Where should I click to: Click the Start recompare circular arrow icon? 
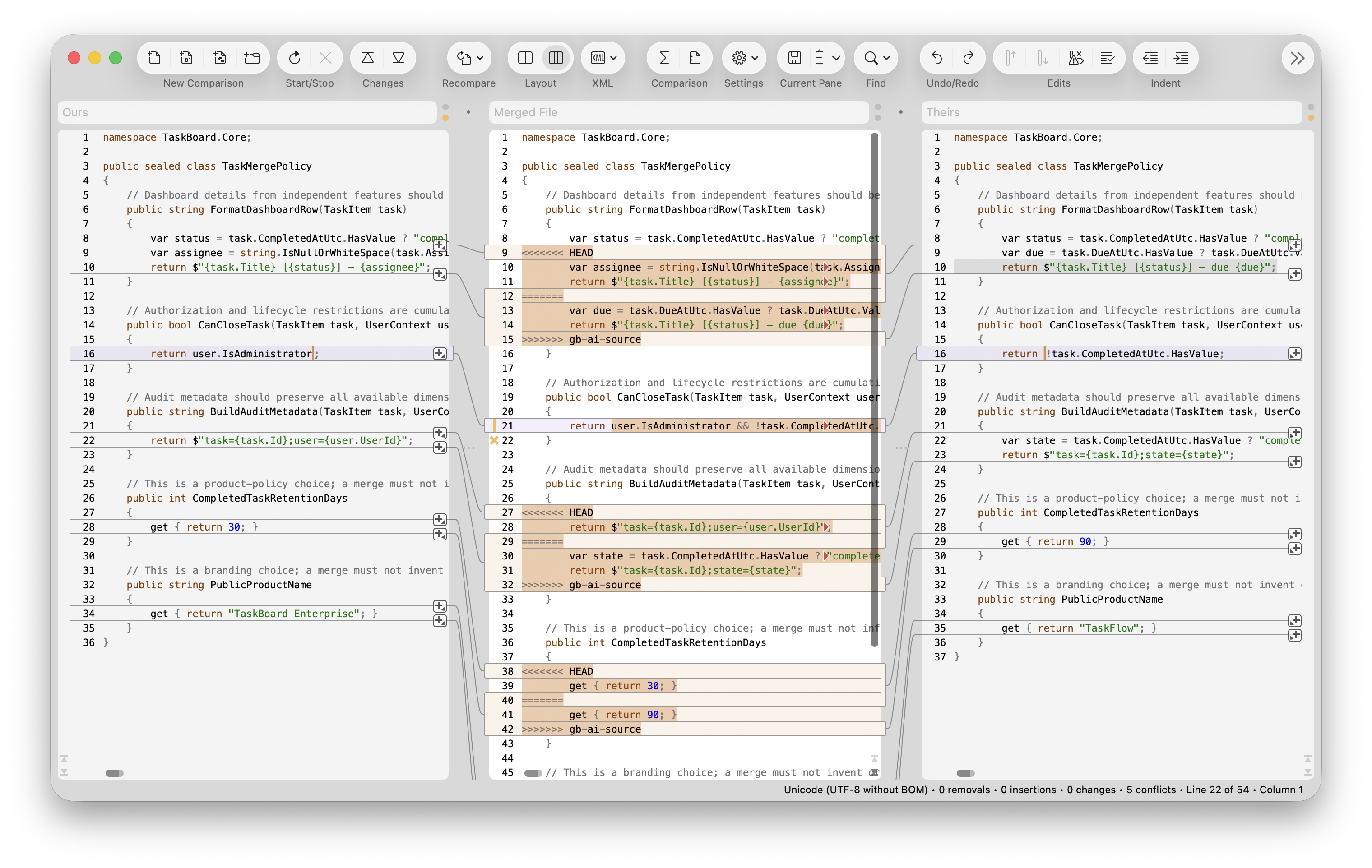pos(295,58)
